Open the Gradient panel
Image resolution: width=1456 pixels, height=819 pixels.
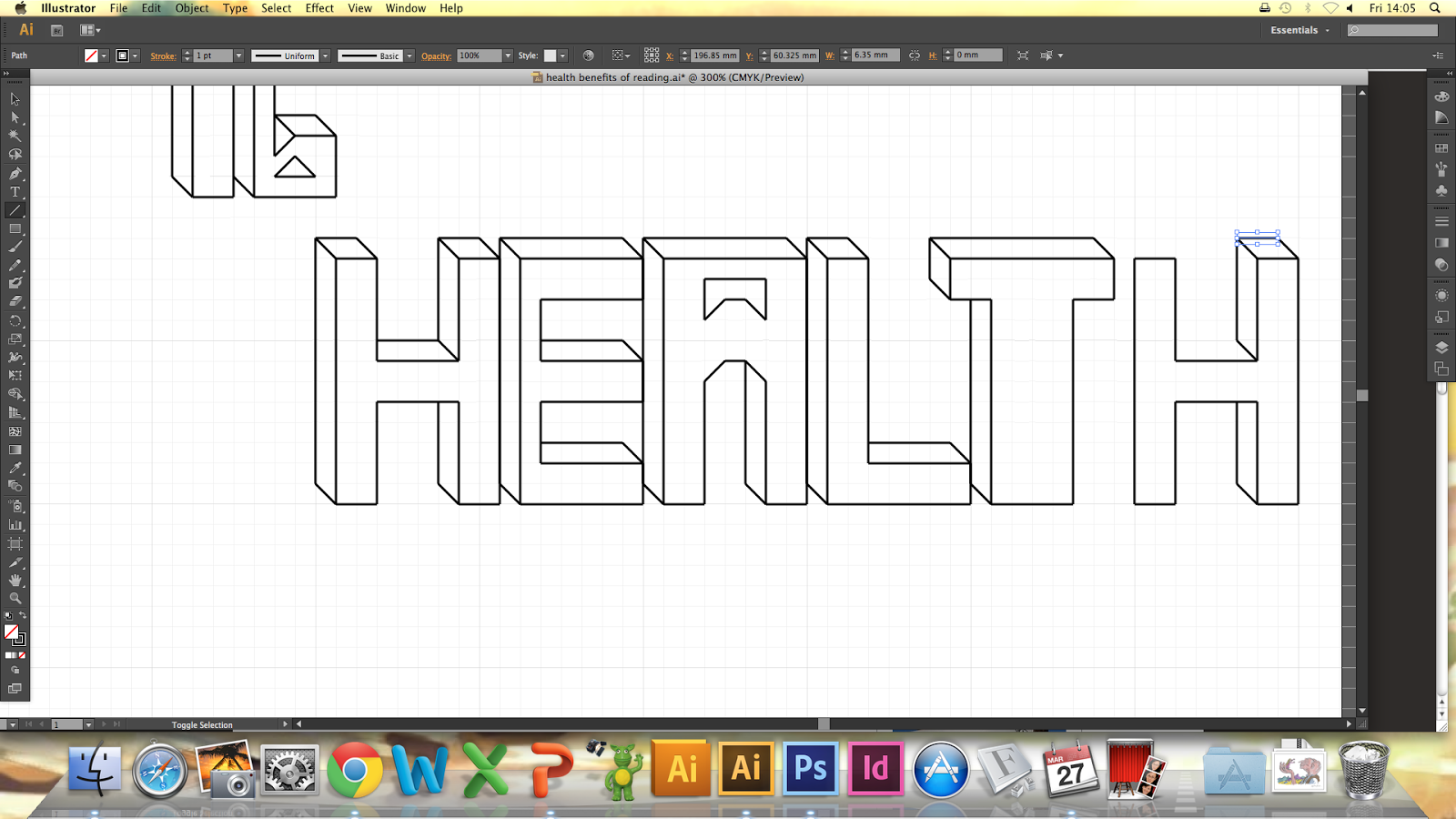coord(1441,243)
